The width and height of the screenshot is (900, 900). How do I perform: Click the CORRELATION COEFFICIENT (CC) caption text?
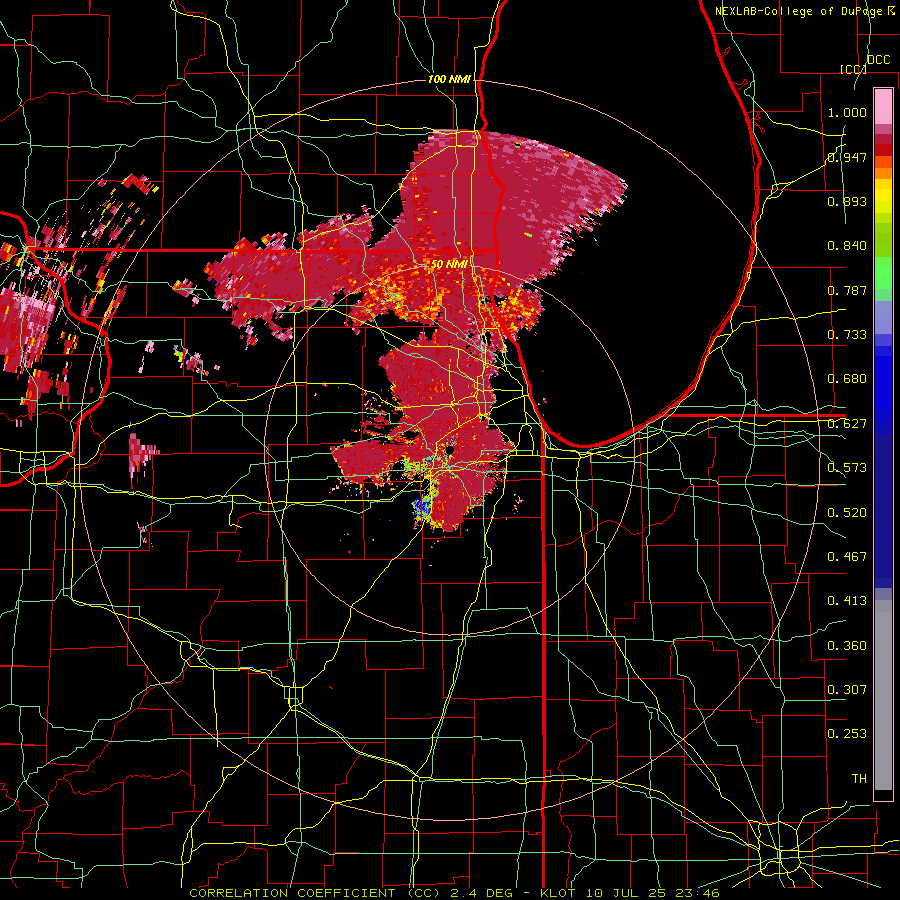[315, 893]
